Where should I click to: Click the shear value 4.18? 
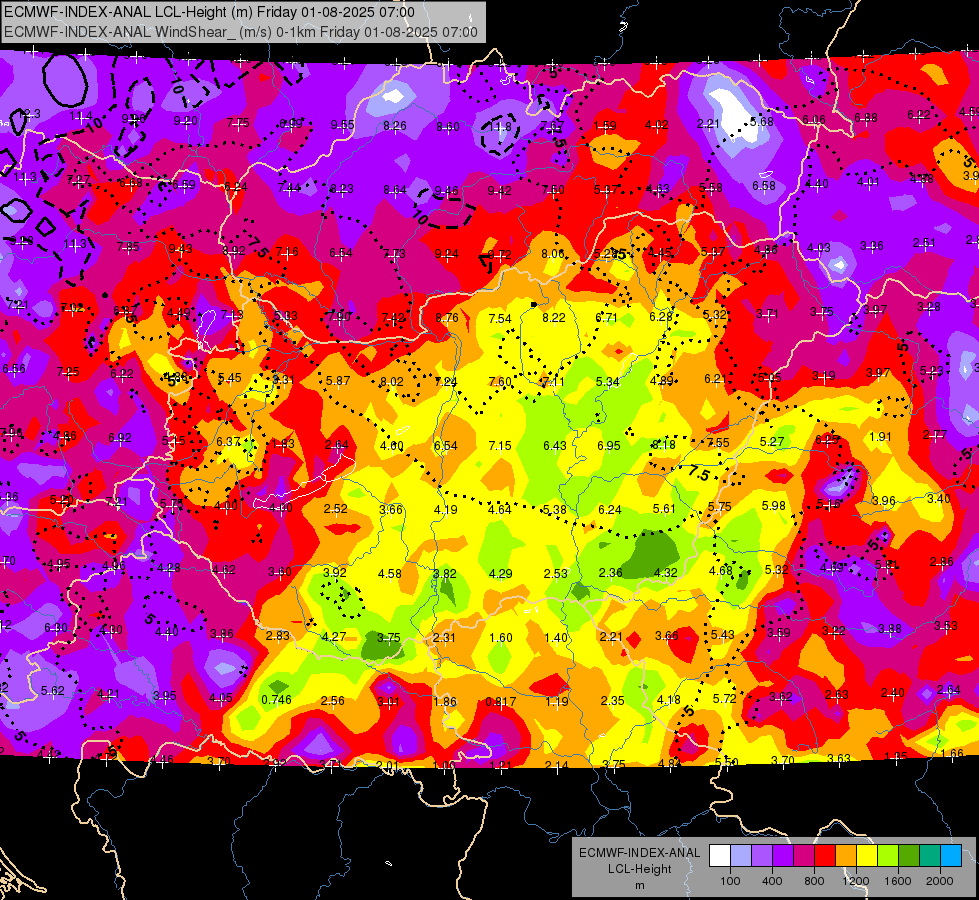(669, 700)
